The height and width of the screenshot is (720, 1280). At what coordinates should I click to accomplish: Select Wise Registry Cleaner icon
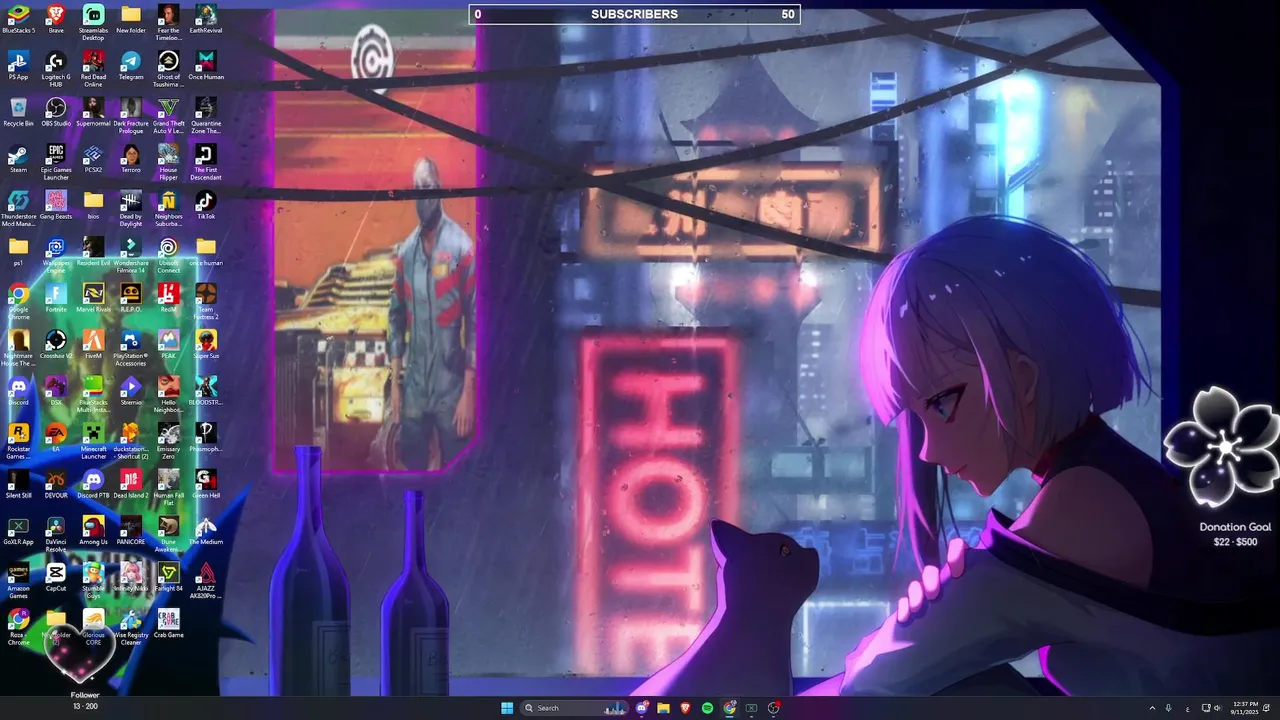tap(131, 619)
